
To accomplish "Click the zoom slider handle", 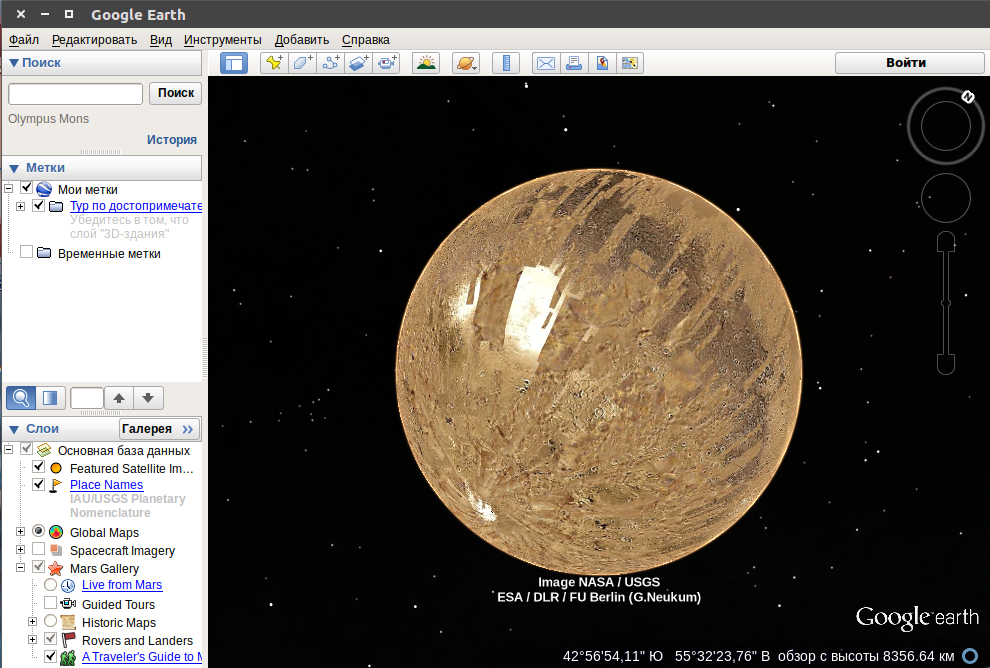I will click(946, 304).
